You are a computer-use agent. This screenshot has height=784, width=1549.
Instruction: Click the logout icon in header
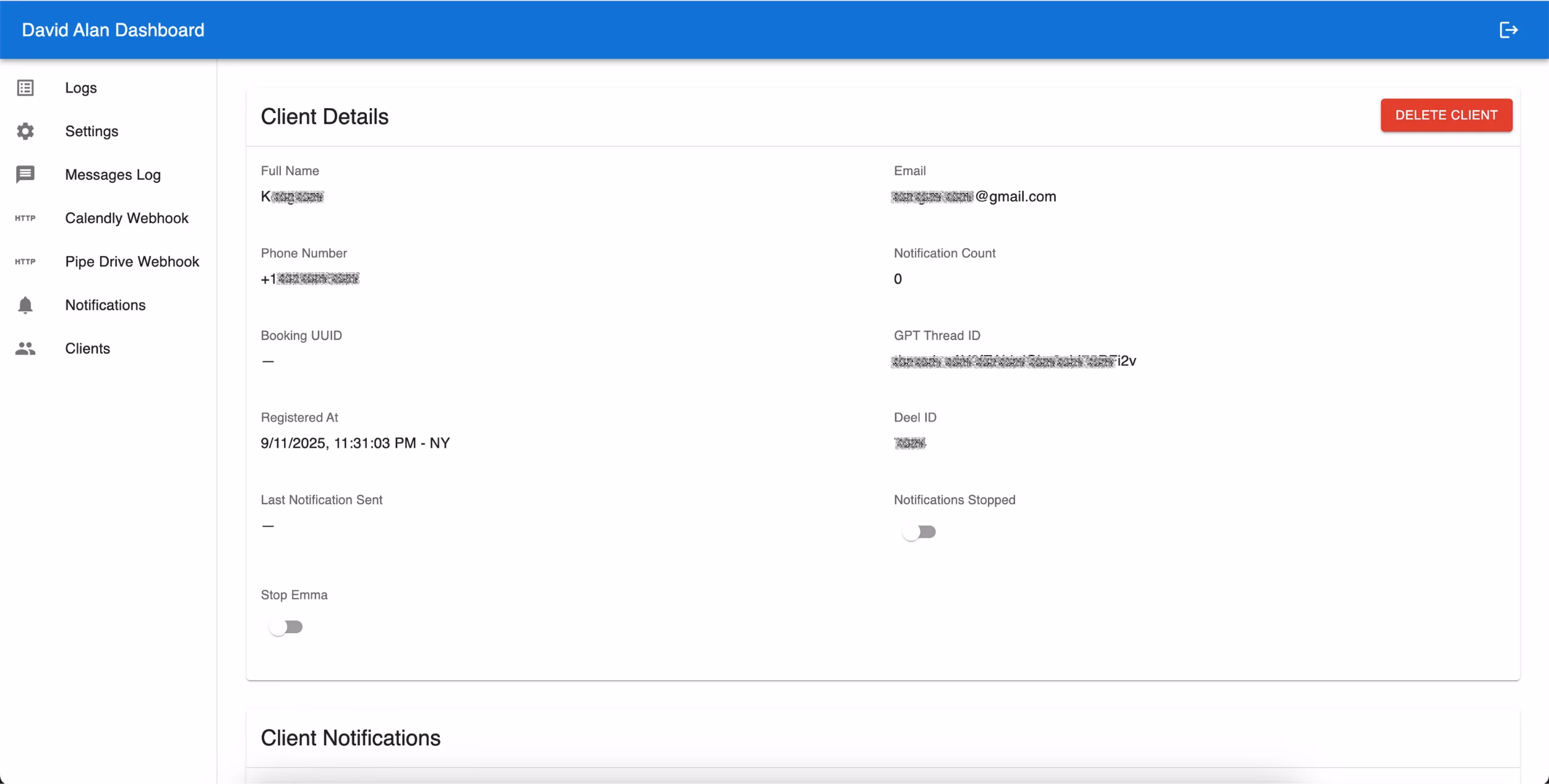pos(1508,30)
